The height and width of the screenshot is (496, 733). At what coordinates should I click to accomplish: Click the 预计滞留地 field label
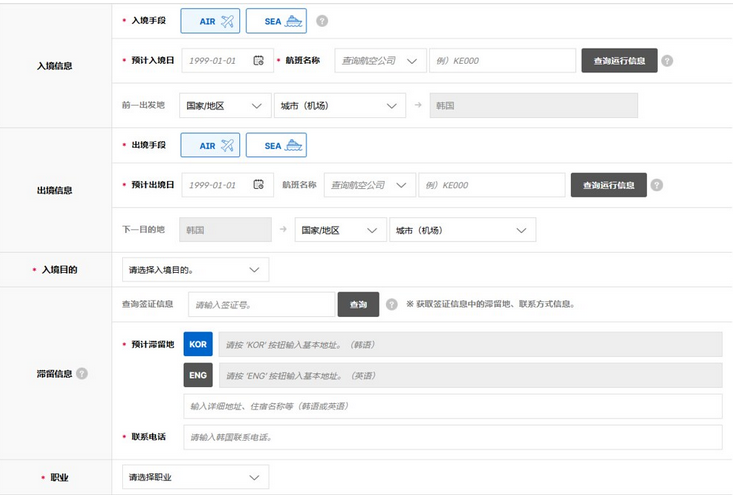[152, 344]
